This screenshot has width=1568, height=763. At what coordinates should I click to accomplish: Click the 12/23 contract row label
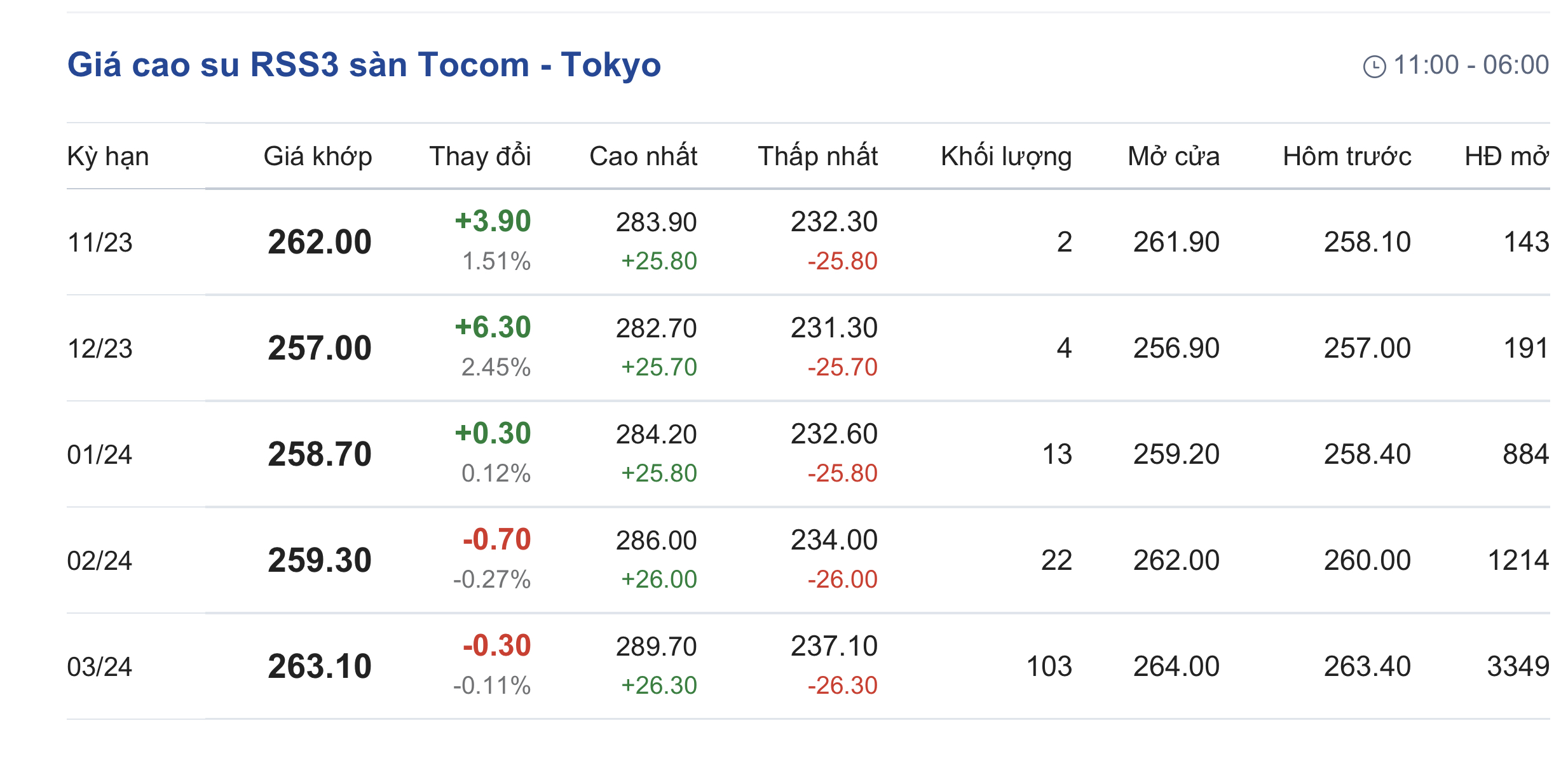[x=100, y=349]
